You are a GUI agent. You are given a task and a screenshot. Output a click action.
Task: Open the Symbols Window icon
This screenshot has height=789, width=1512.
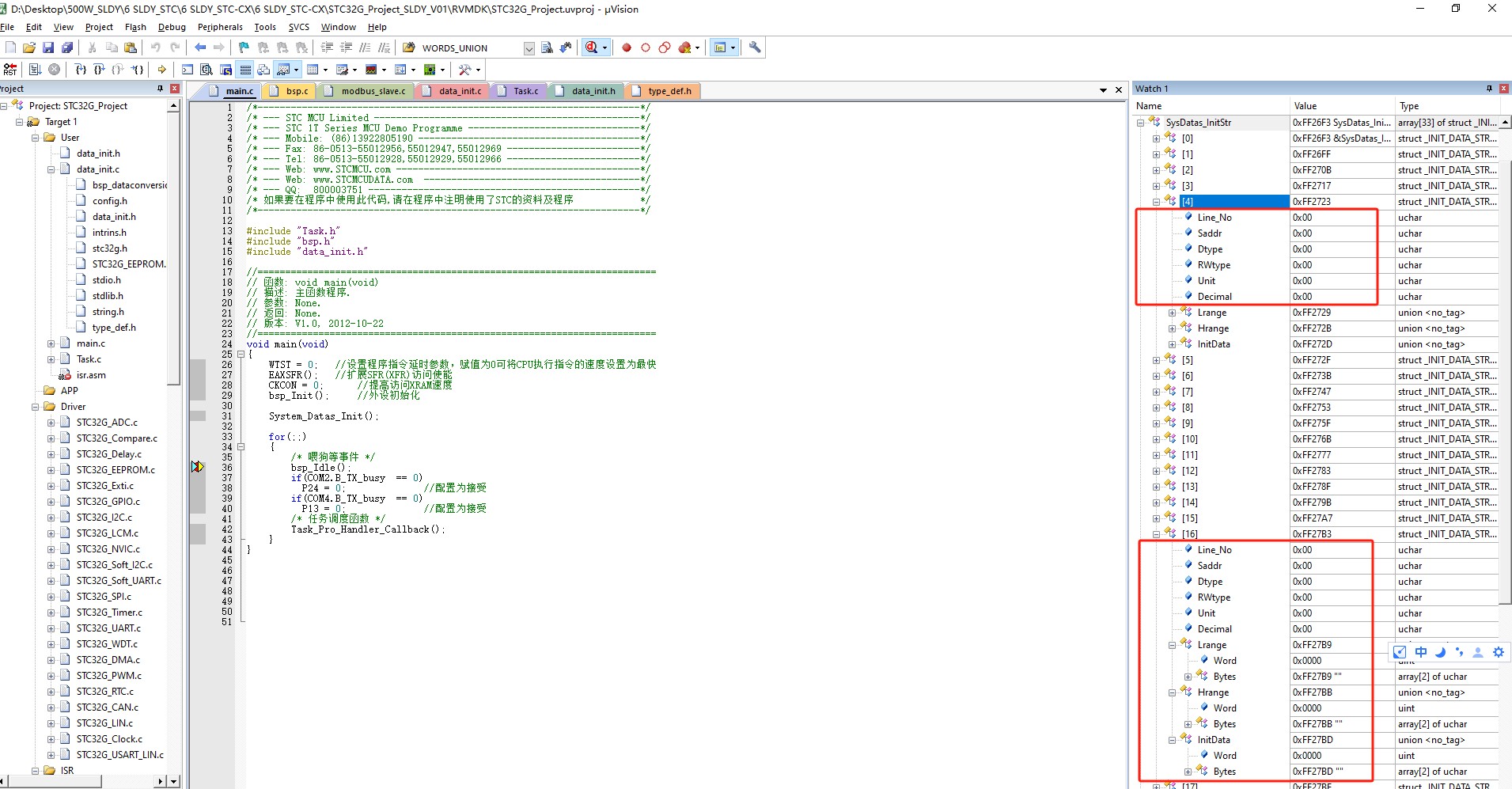coord(225,70)
